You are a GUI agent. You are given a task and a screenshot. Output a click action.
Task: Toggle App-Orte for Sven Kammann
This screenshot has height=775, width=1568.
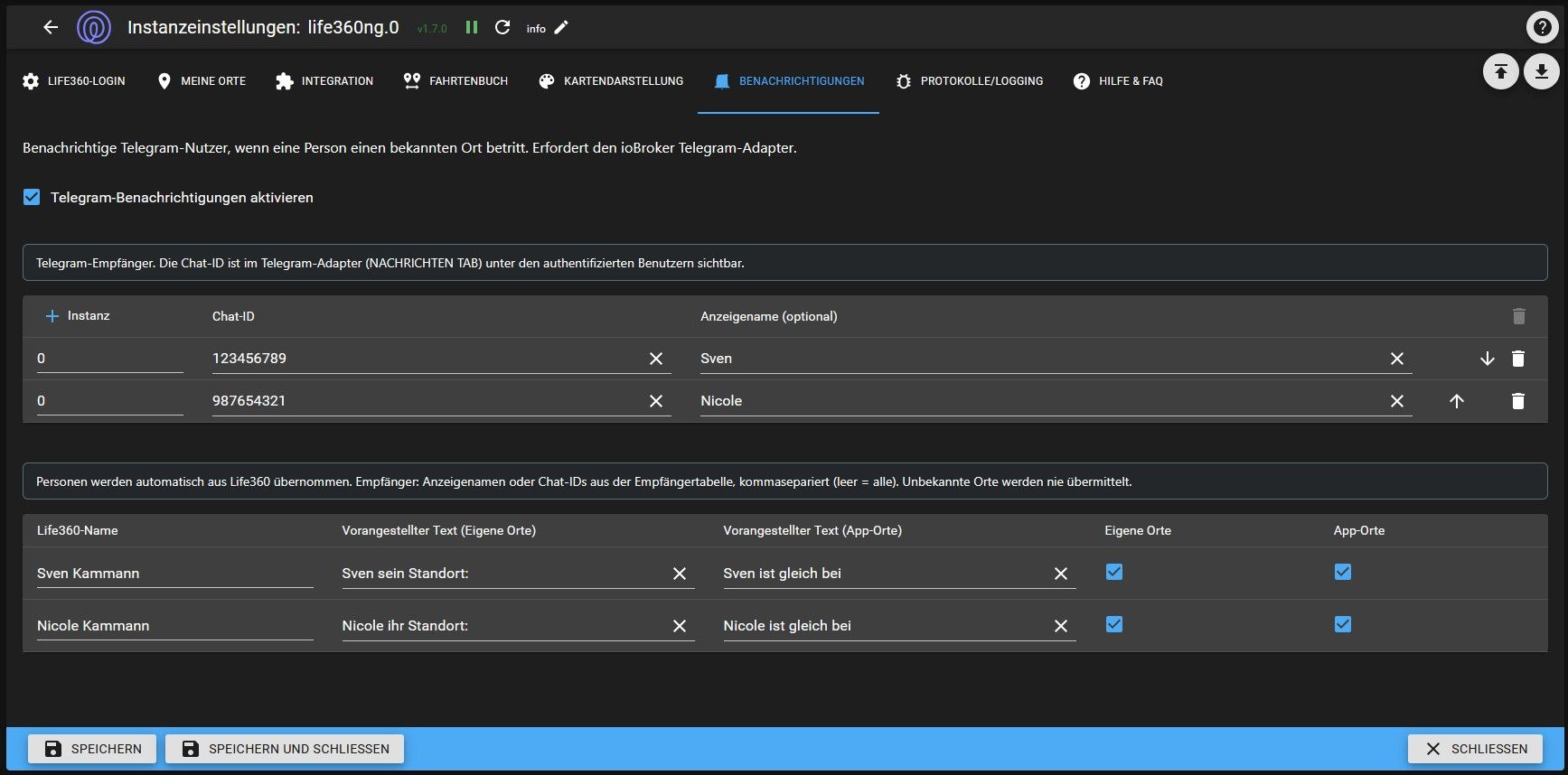1343,572
